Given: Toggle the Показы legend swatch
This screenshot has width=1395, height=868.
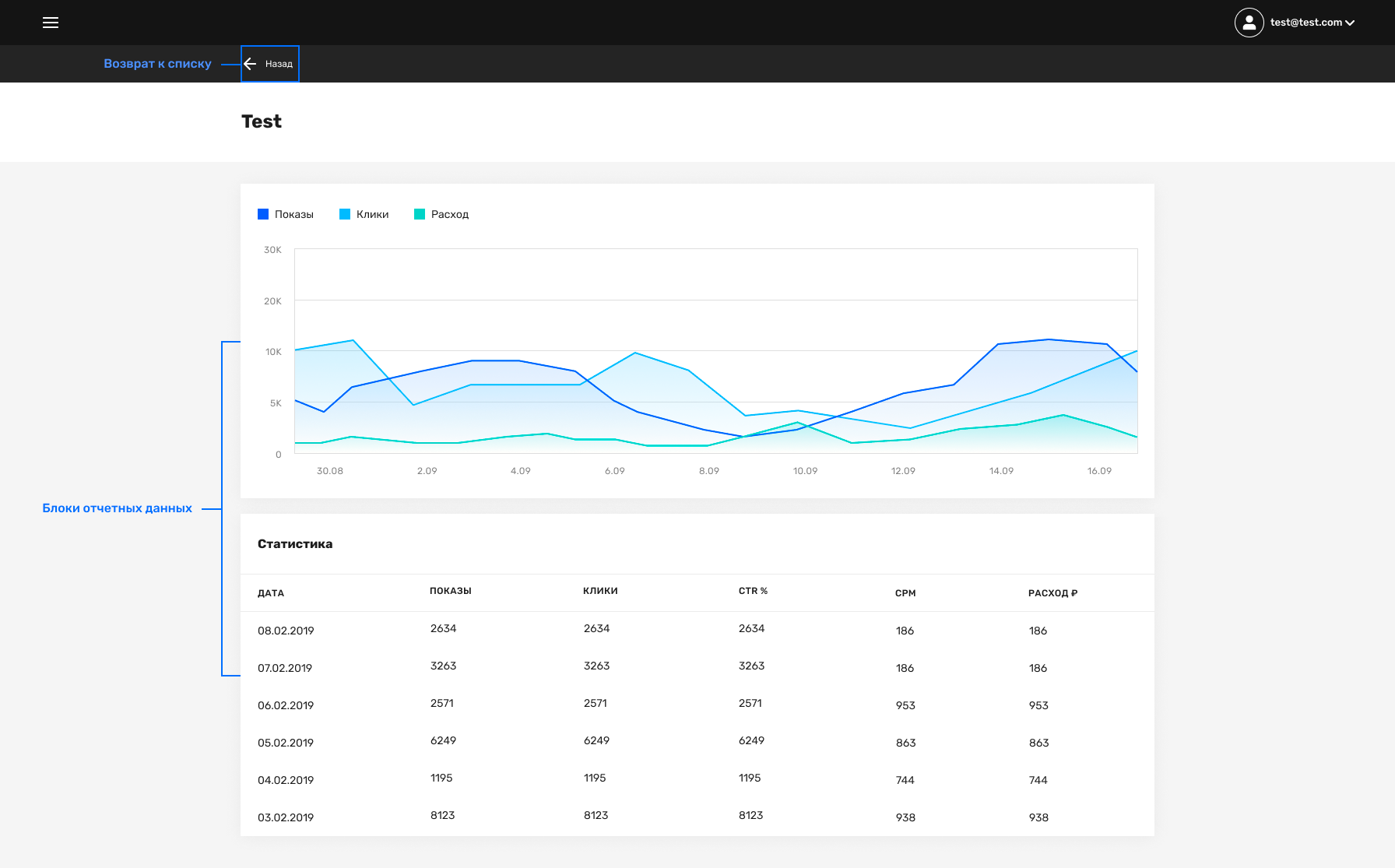Looking at the screenshot, I should pos(263,214).
